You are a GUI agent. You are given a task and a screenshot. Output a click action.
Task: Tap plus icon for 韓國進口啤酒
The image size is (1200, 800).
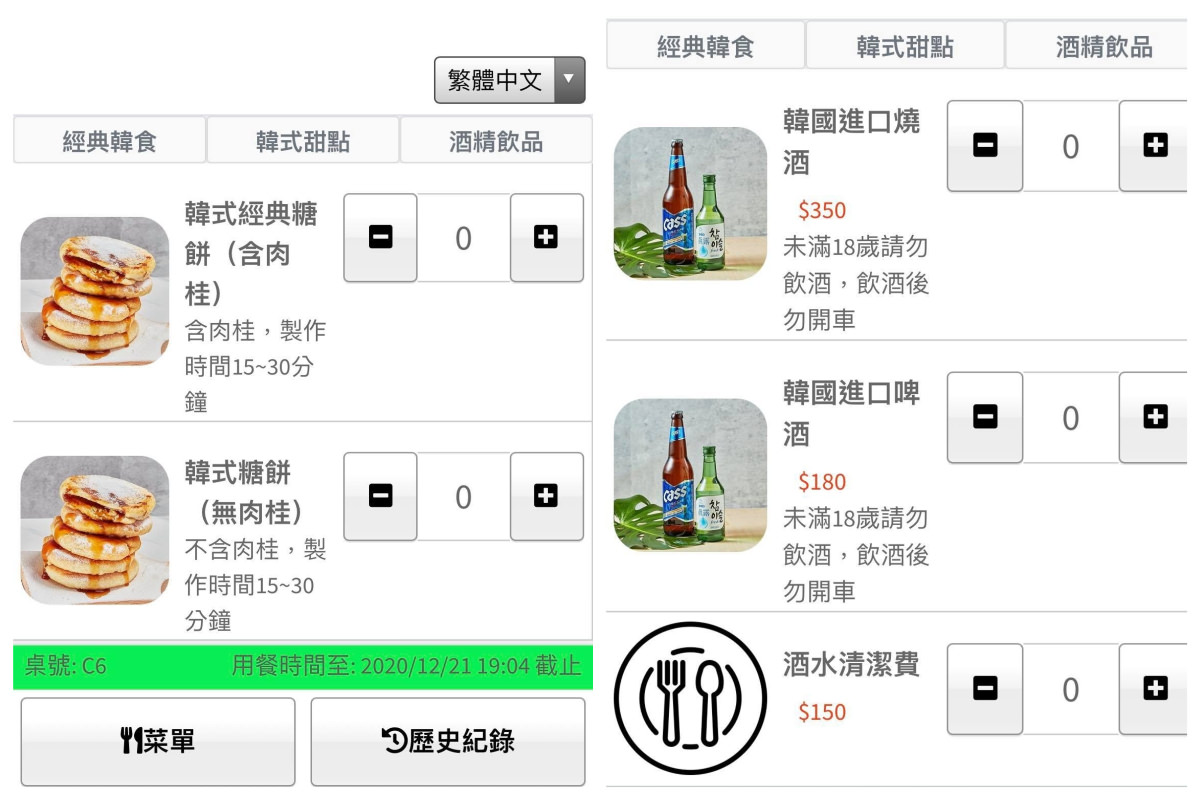point(1155,417)
